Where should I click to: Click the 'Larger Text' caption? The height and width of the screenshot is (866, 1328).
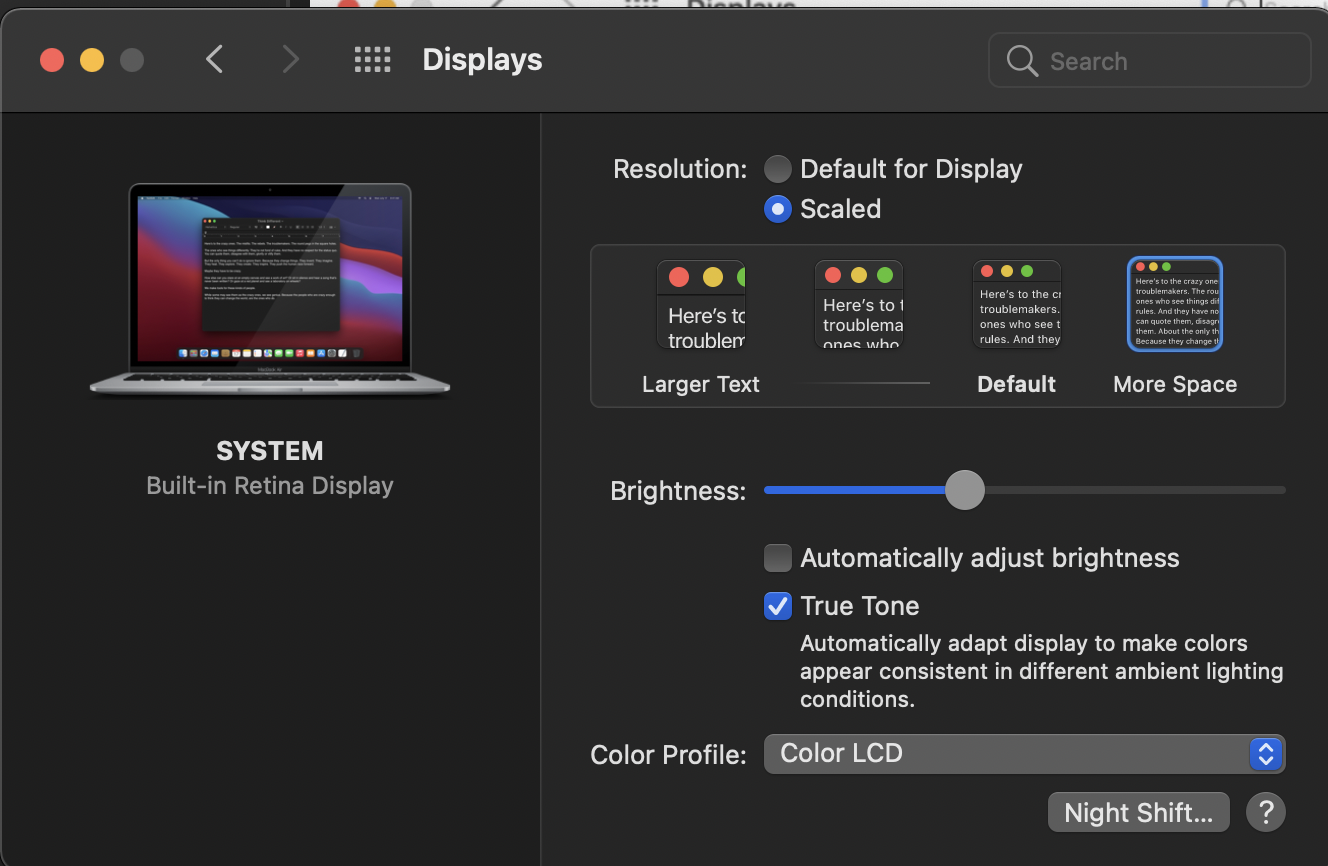click(701, 385)
